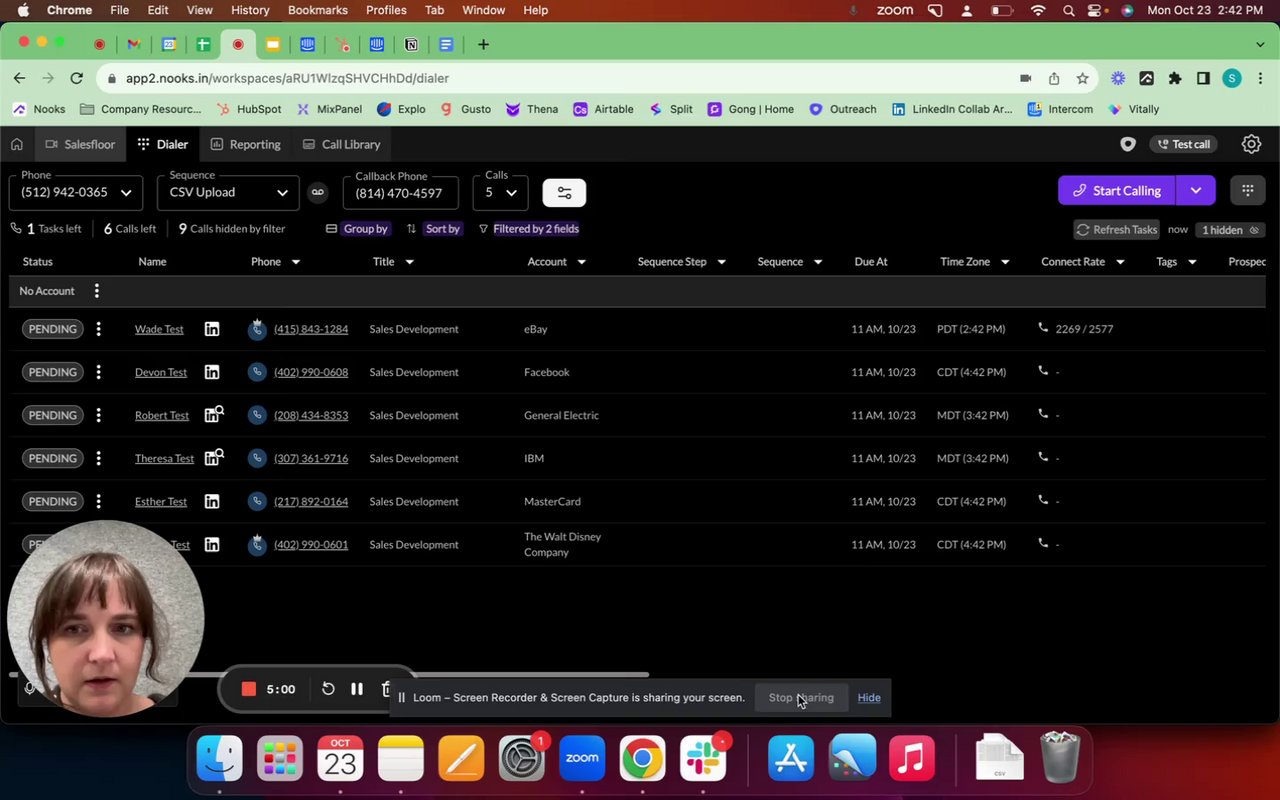The image size is (1280, 800).
Task: Click the PENDING status for Wade Test
Action: [52, 329]
